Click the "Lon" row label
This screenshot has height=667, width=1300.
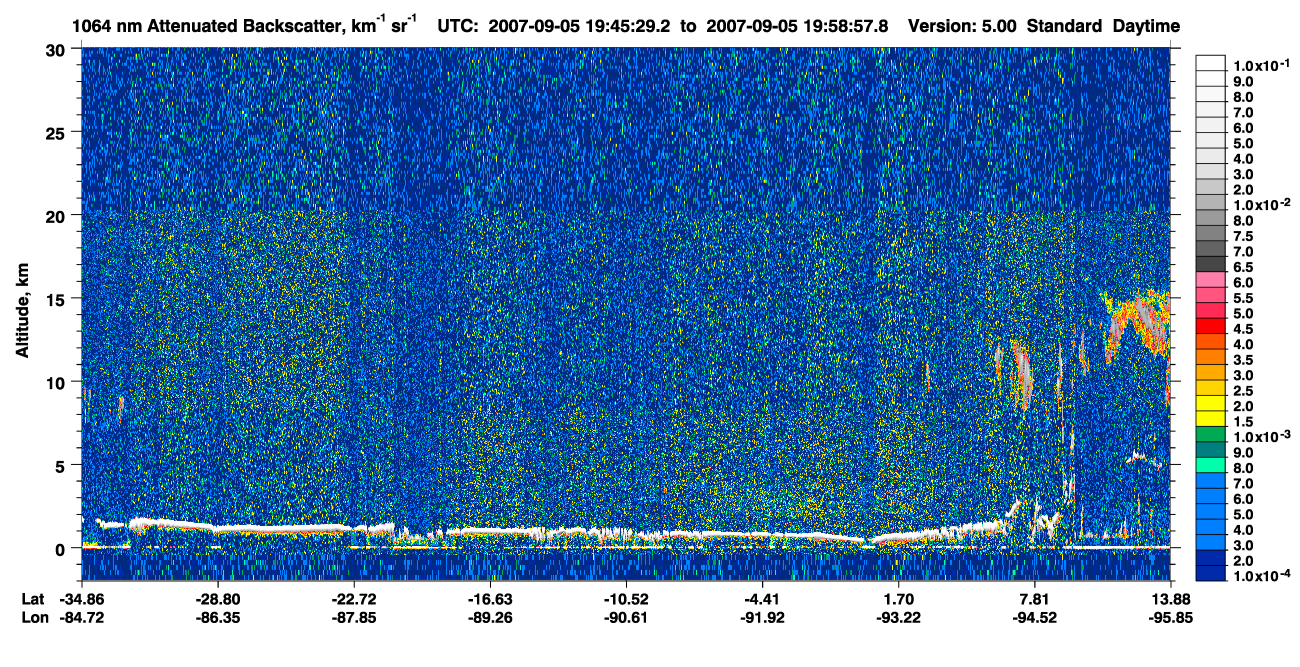click(34, 617)
